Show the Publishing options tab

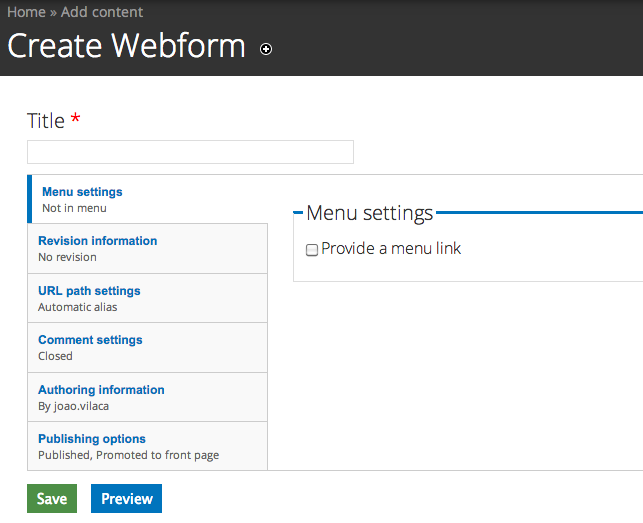tap(92, 439)
